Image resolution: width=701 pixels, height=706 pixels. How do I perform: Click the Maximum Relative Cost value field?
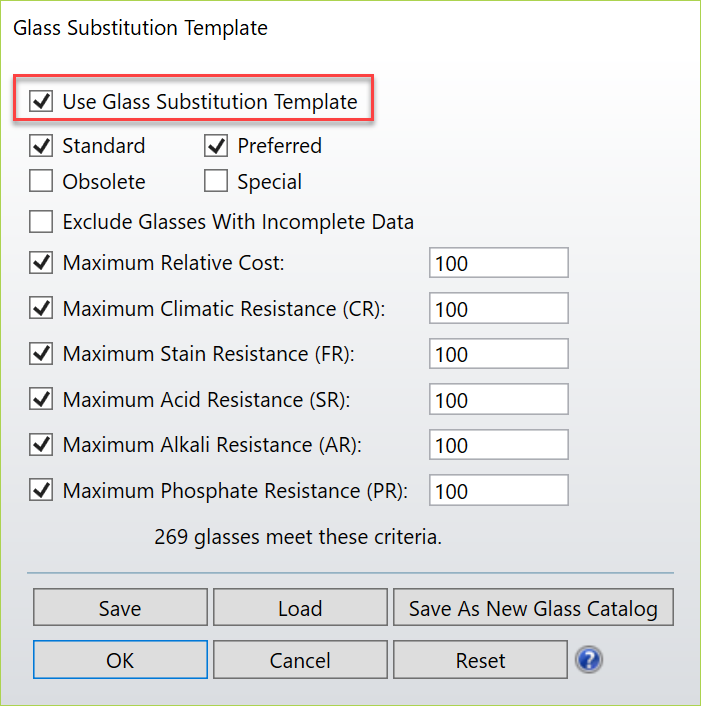click(x=498, y=263)
